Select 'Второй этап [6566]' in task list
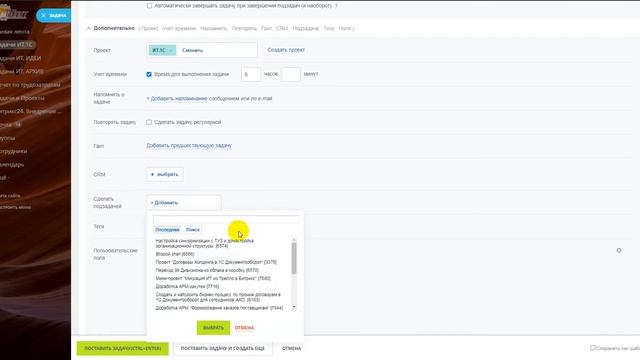This screenshot has height=360, width=640. pyautogui.click(x=175, y=254)
